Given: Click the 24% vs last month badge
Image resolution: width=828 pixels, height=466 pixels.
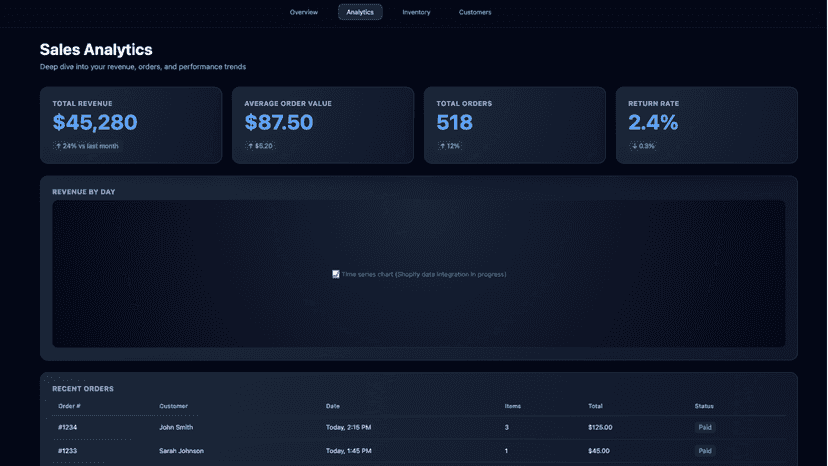Looking at the screenshot, I should click(x=88, y=146).
